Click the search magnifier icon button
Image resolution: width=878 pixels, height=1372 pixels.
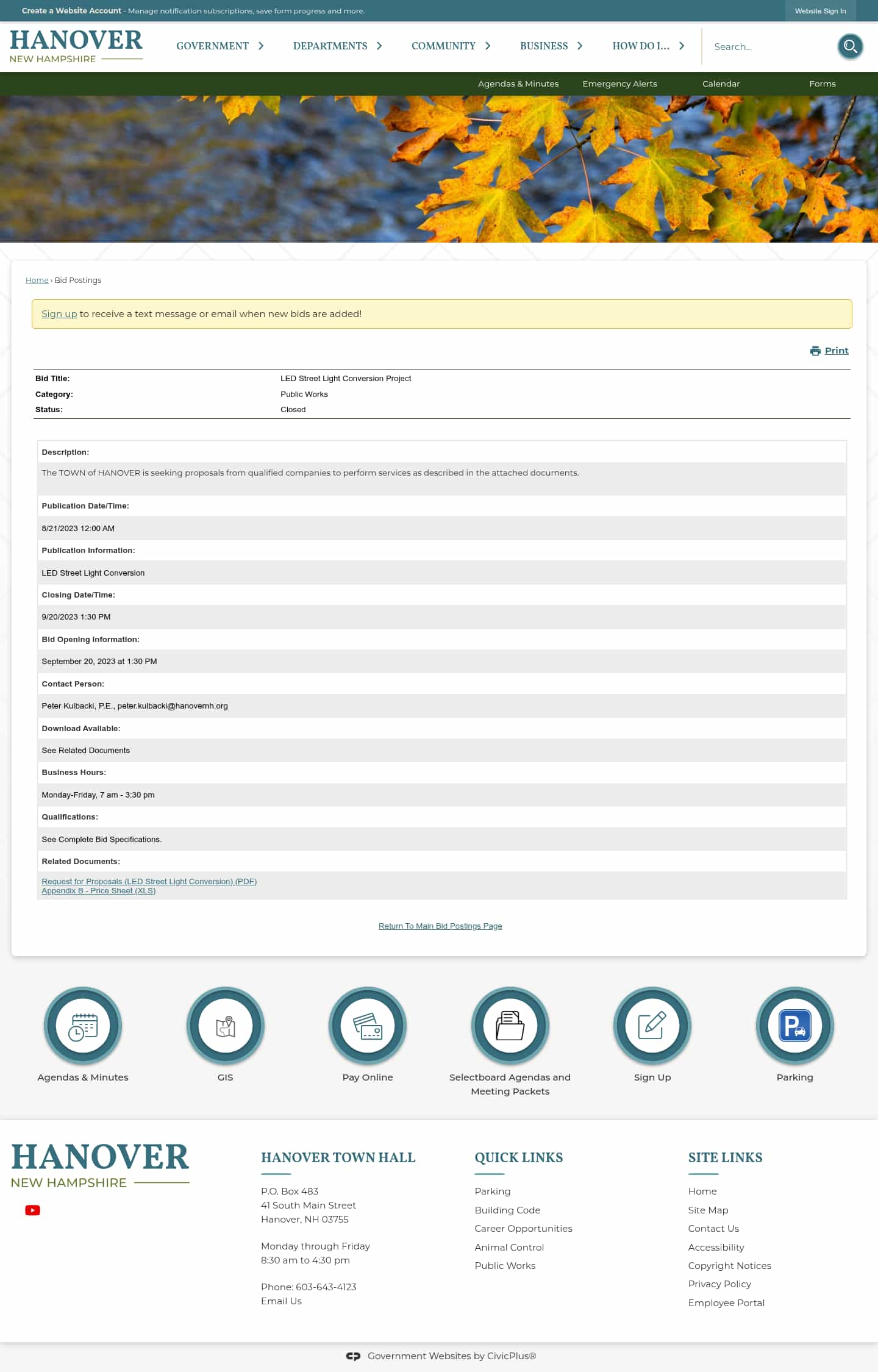click(850, 46)
